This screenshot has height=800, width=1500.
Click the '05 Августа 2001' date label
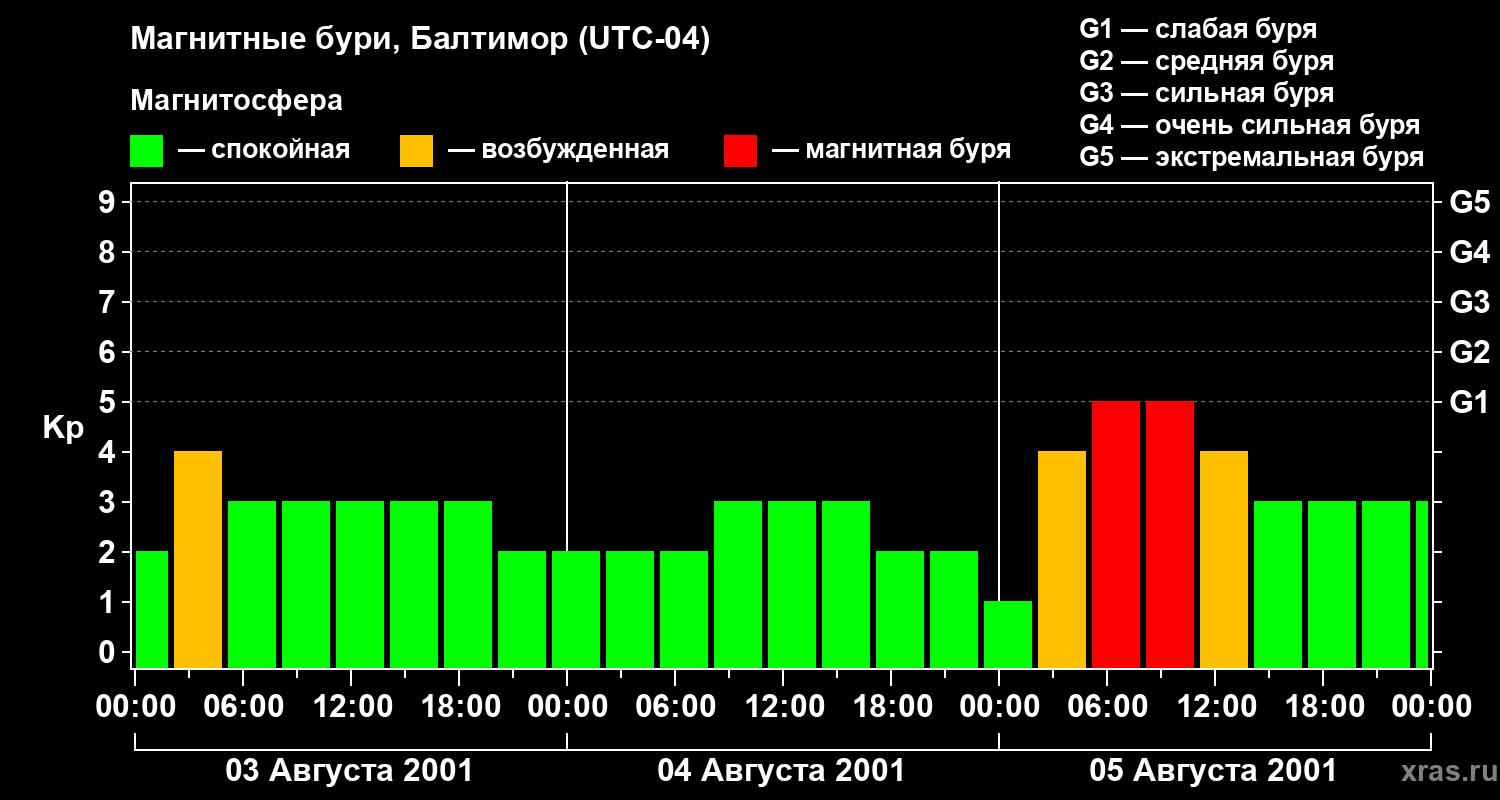click(x=1213, y=771)
